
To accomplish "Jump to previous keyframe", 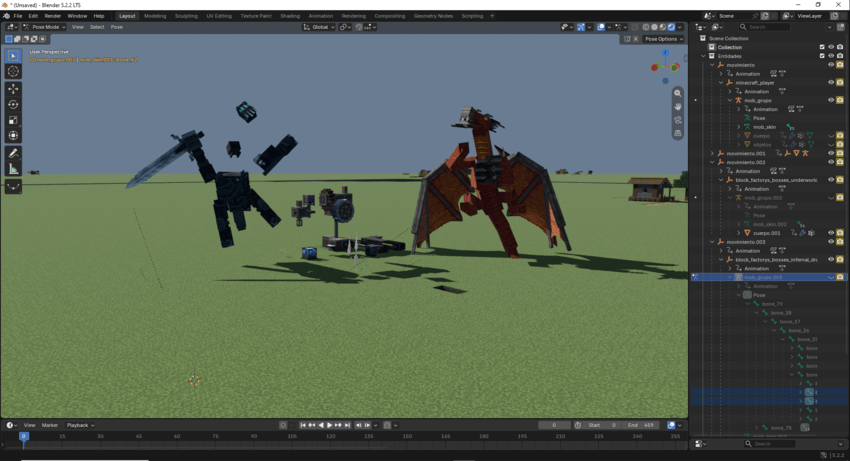I will [312, 425].
